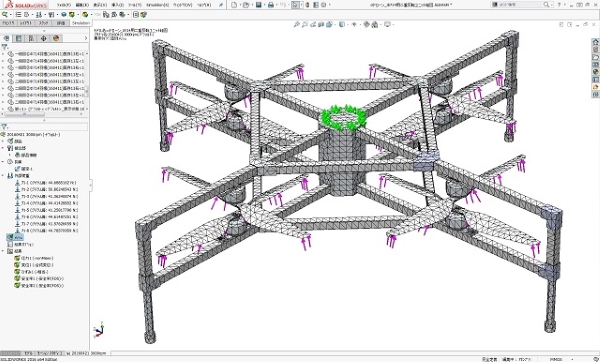Screen dimensions: 600x362
Task: Expand the first folder under the study name
Action: pyautogui.click(x=3, y=141)
